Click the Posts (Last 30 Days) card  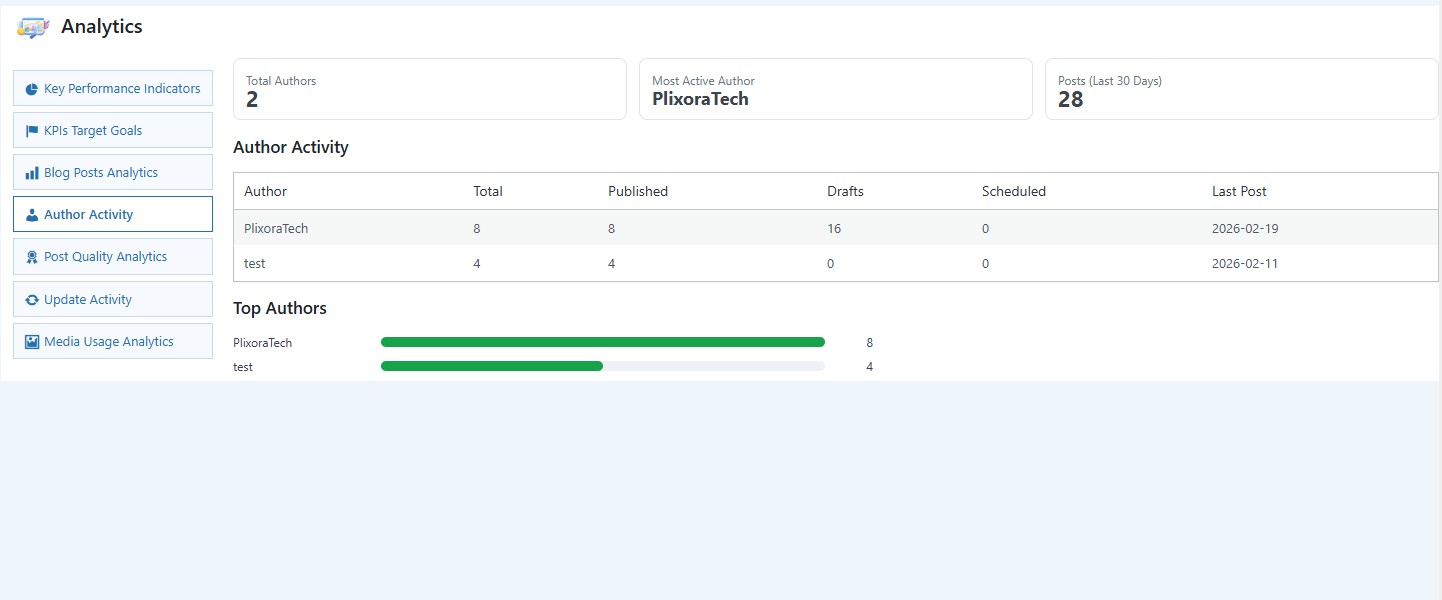click(1241, 89)
